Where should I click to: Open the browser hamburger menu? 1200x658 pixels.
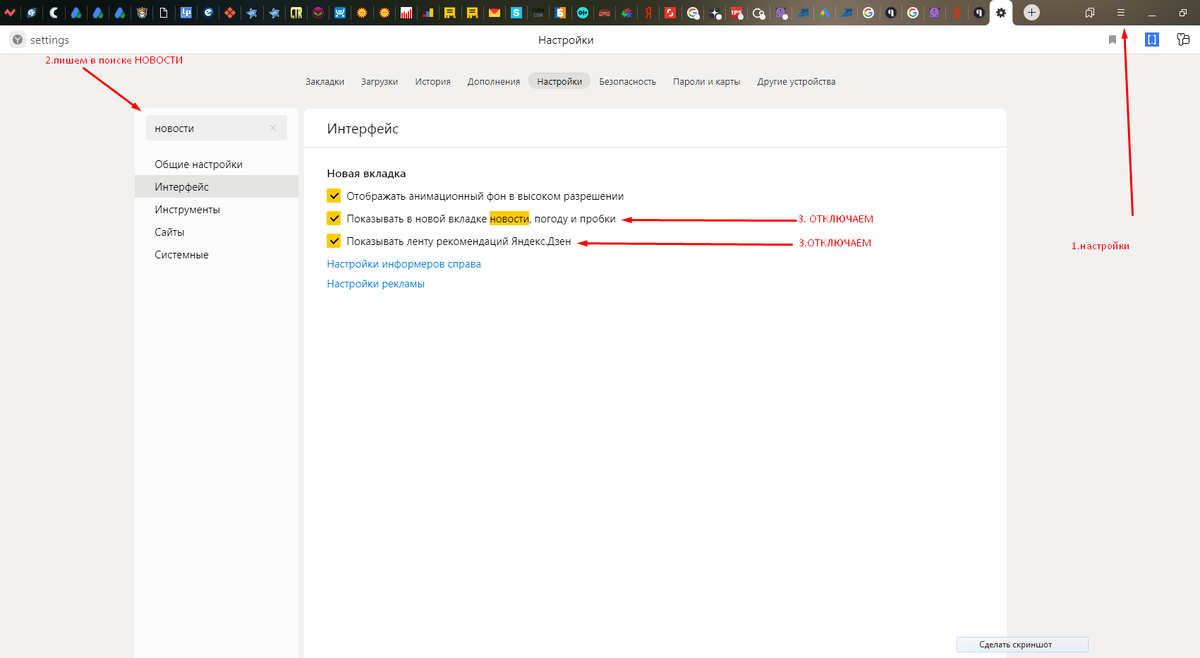(x=1121, y=12)
